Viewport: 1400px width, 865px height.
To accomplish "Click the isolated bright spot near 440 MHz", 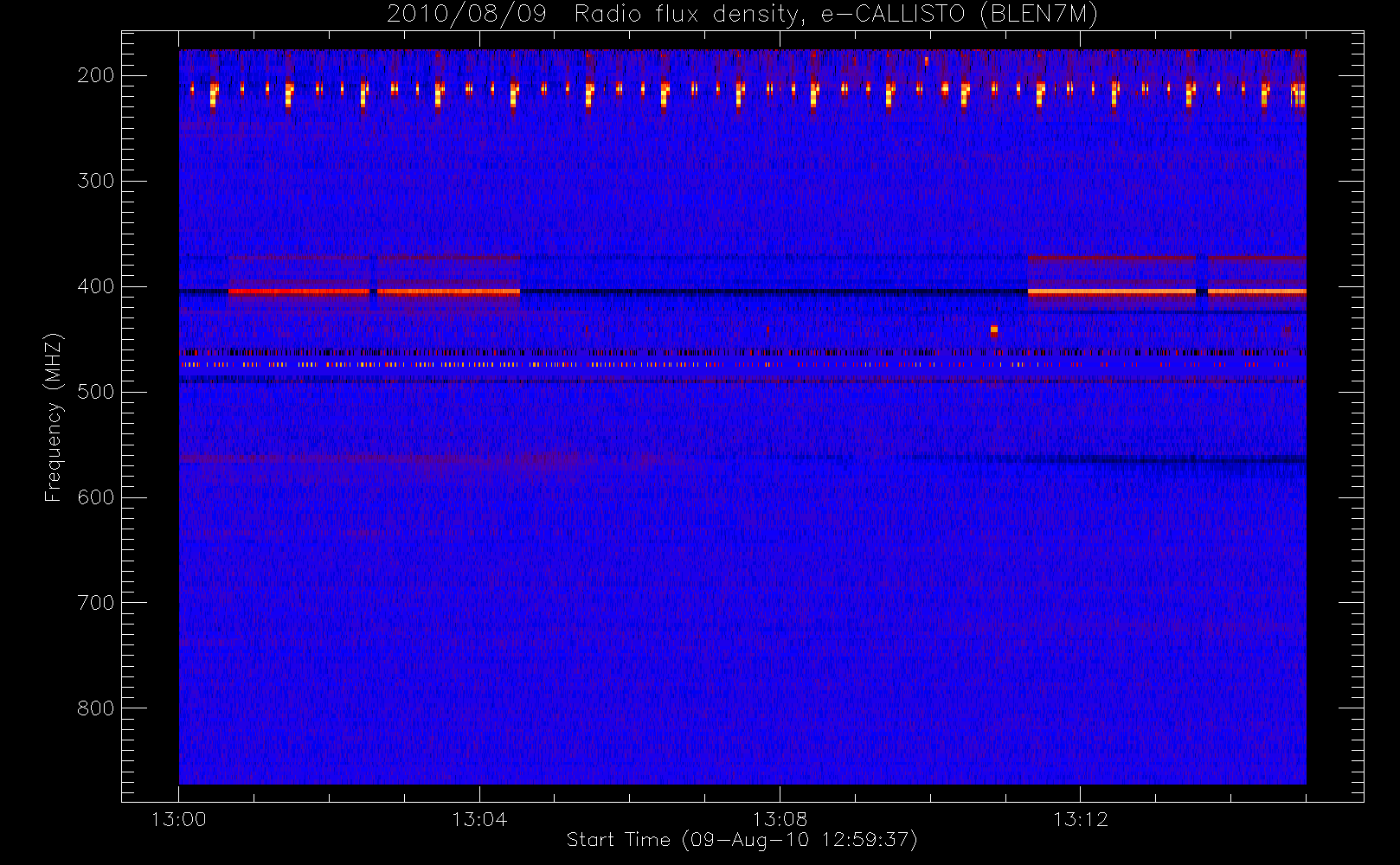I will [994, 330].
